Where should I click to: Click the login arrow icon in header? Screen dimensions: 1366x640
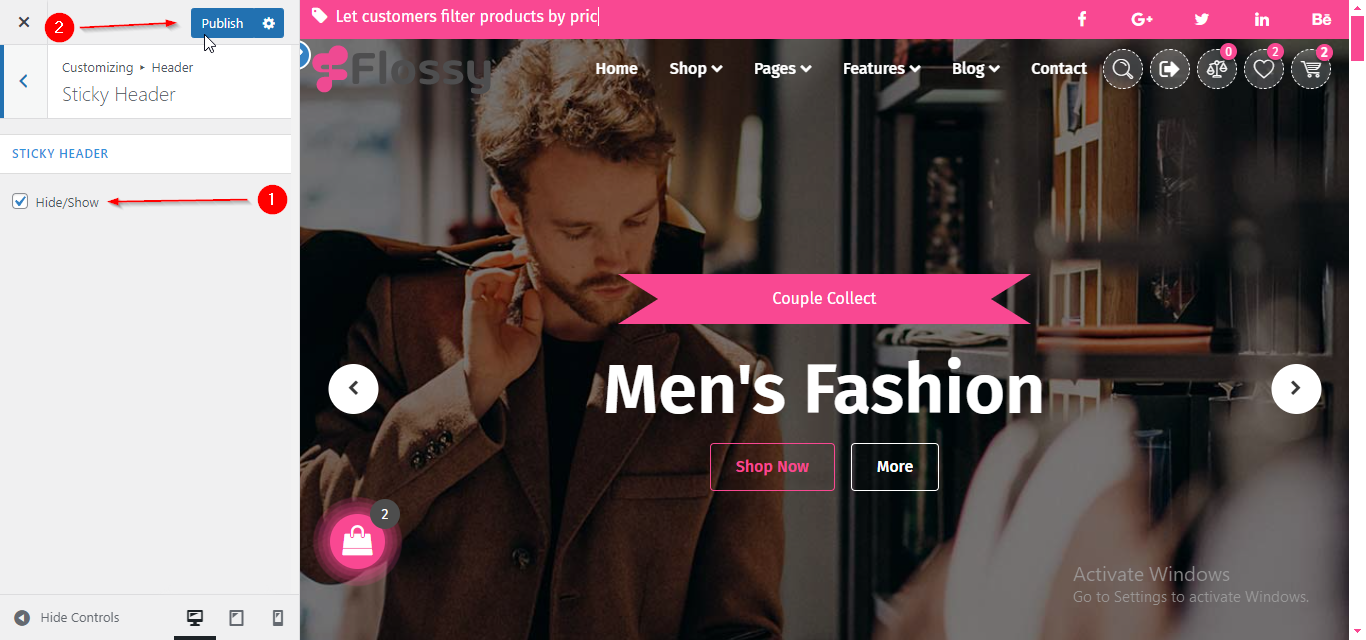(x=1170, y=69)
